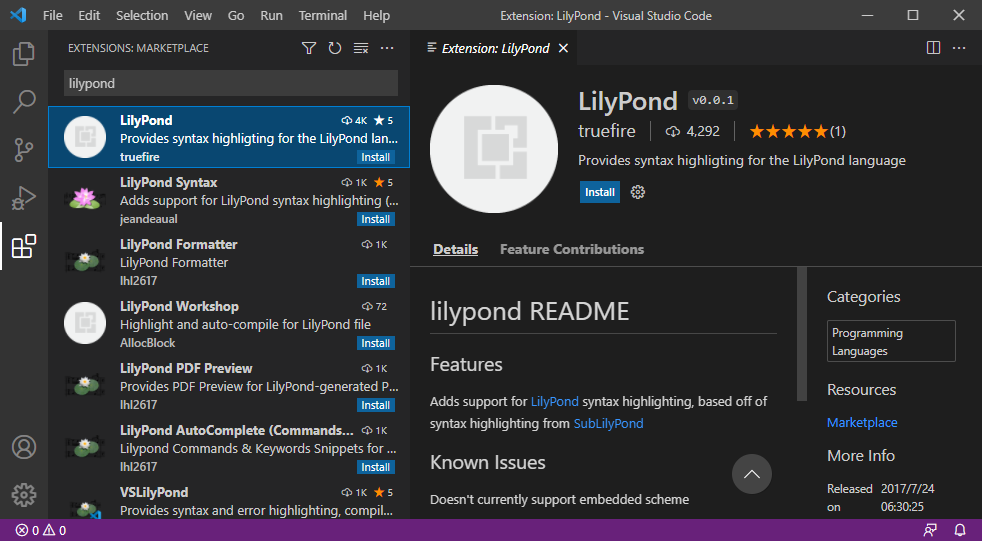Open the Manage gear menu at bottom left

tap(24, 494)
